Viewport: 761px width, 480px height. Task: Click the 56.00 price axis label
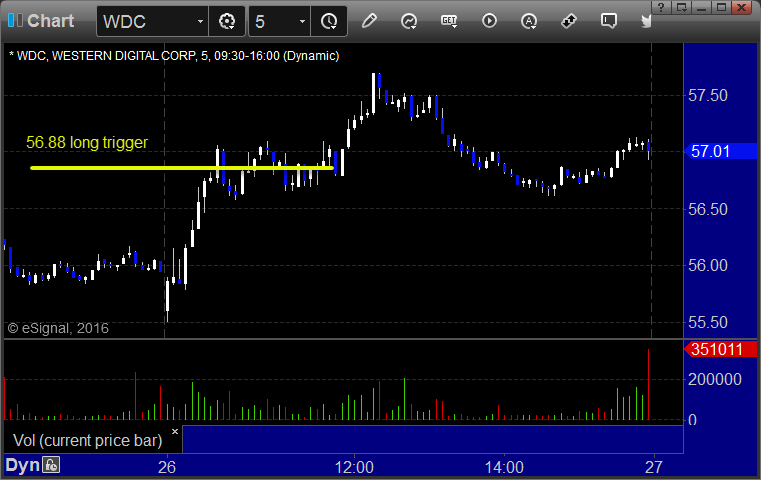[x=708, y=265]
